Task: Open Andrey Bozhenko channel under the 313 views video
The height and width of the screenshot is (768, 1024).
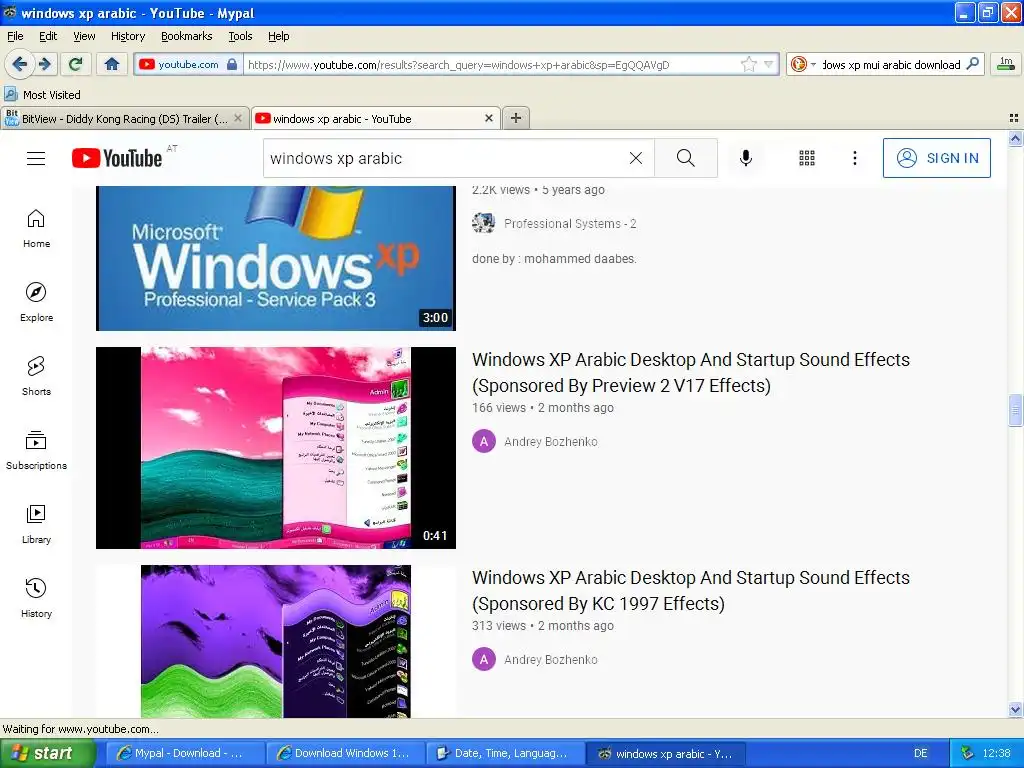Action: [551, 660]
